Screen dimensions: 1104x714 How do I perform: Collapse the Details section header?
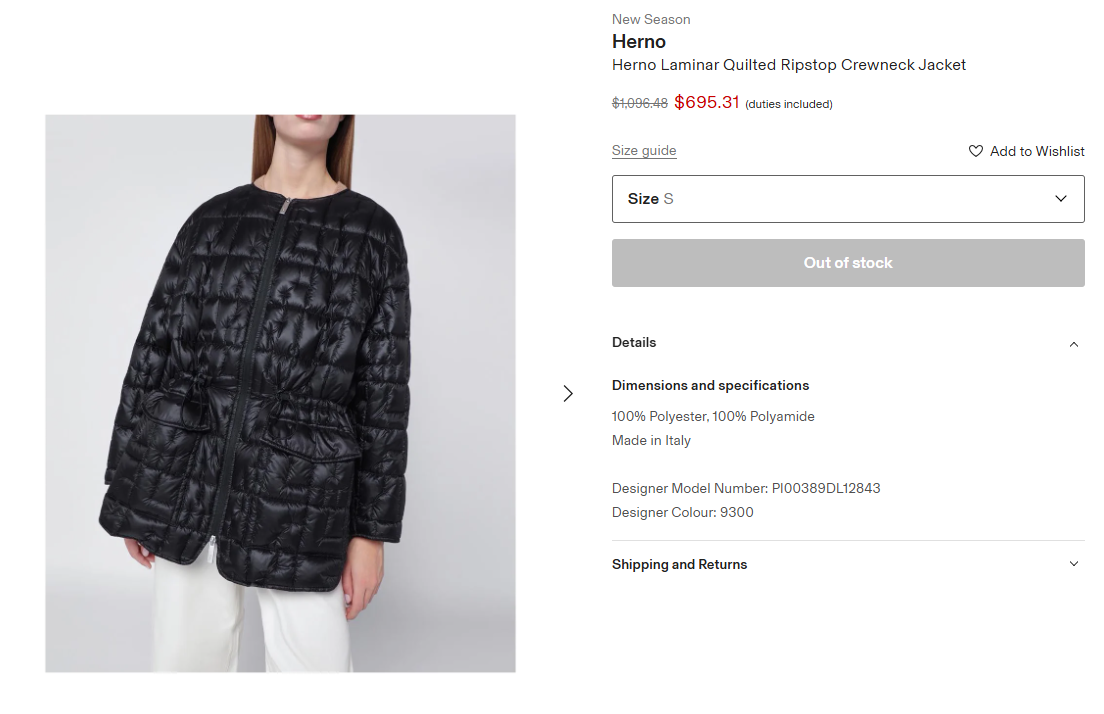tap(848, 343)
